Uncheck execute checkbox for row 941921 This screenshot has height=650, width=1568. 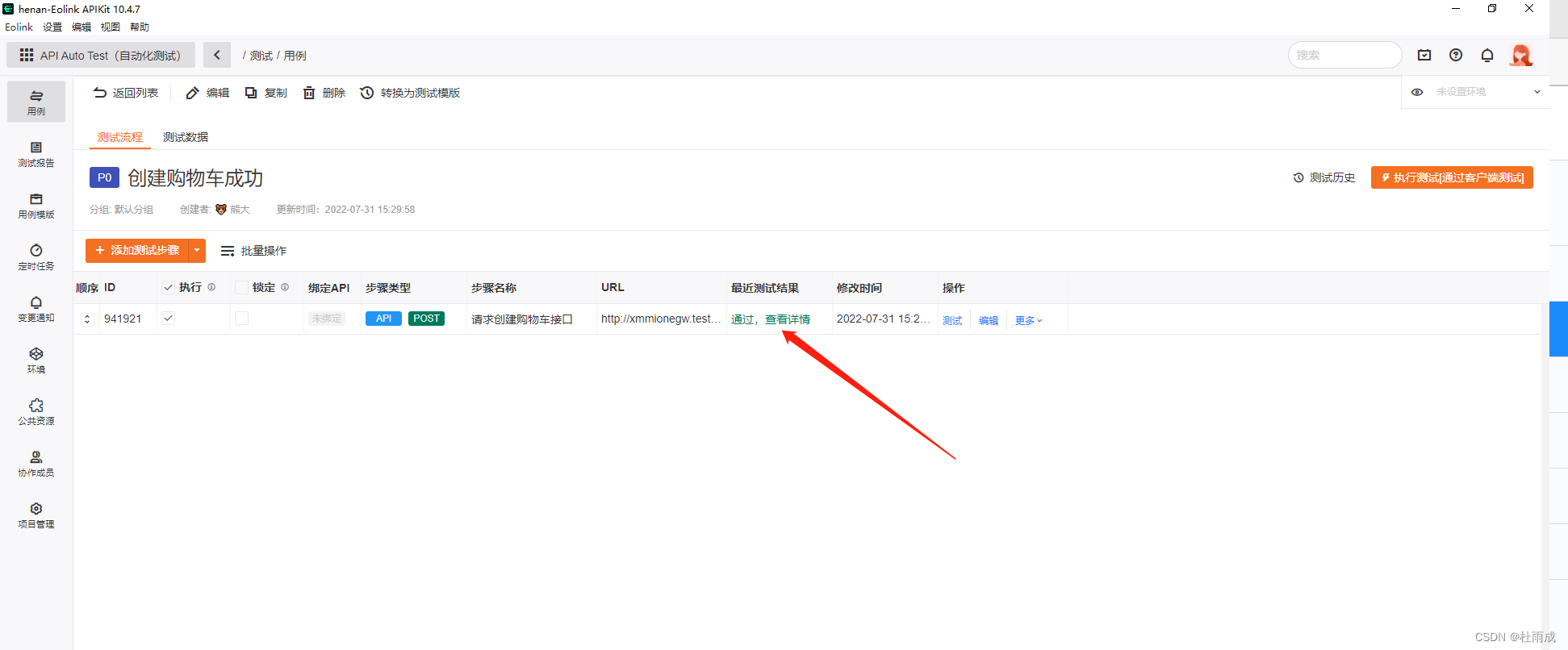[168, 319]
